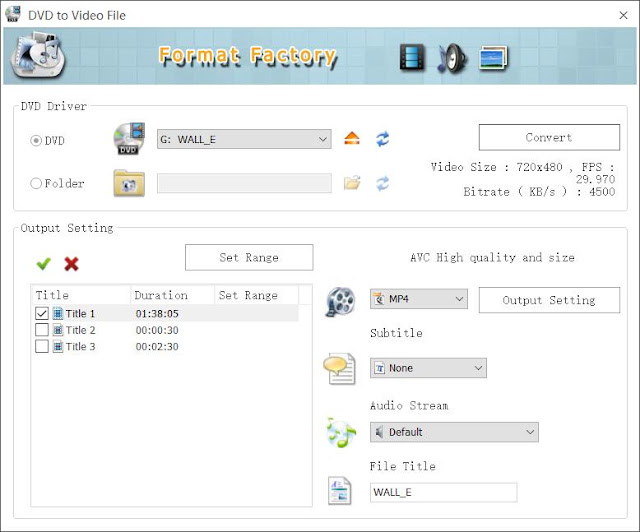Click the Title column header
640x532 pixels.
click(x=81, y=295)
